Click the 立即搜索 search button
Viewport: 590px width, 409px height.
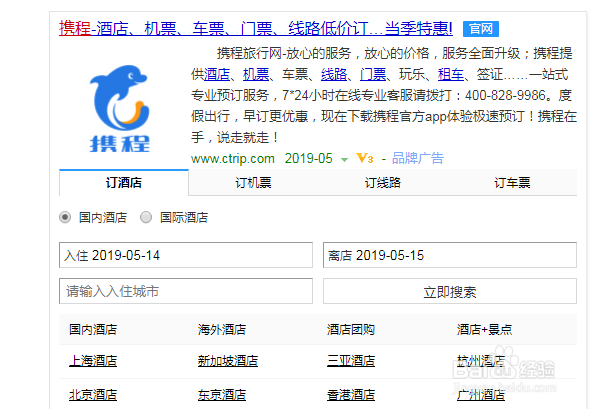(x=450, y=291)
